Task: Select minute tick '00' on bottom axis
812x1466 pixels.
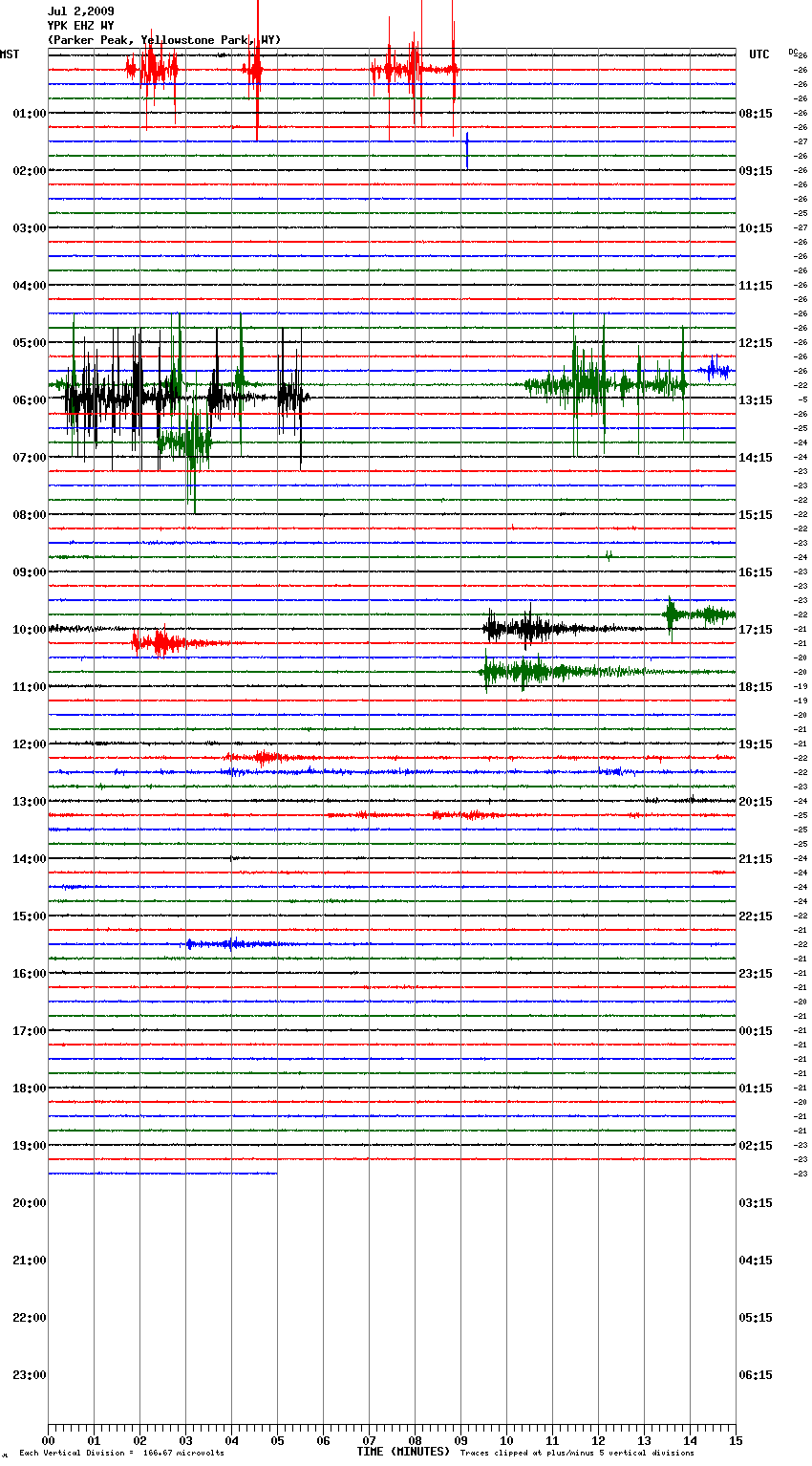Action: (48, 1440)
